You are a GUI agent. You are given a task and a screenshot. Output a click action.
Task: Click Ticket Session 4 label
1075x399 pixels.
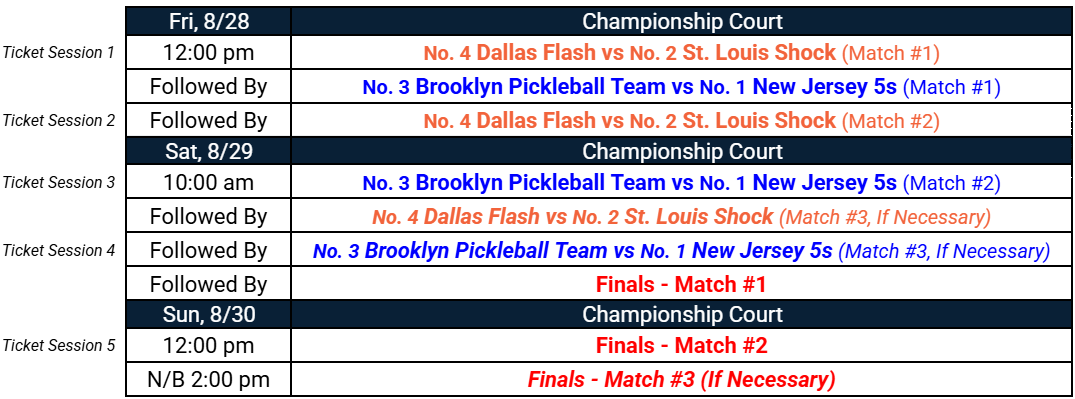58,251
